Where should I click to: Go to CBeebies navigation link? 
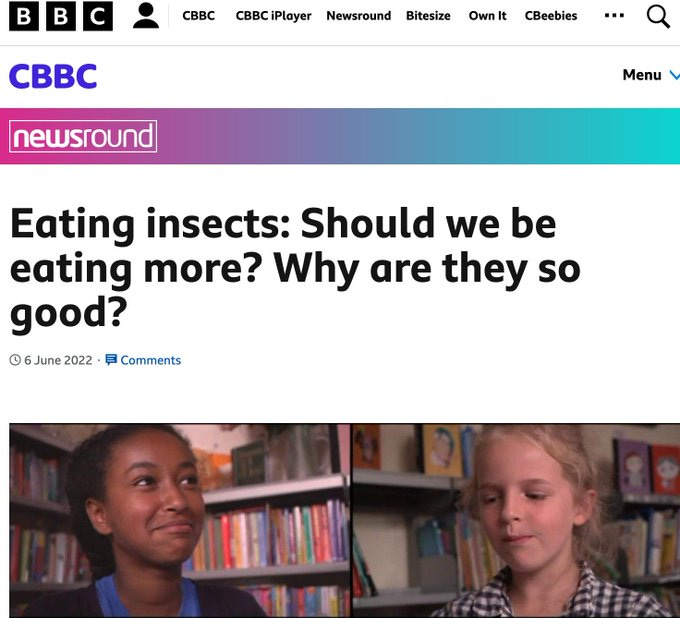coord(551,16)
